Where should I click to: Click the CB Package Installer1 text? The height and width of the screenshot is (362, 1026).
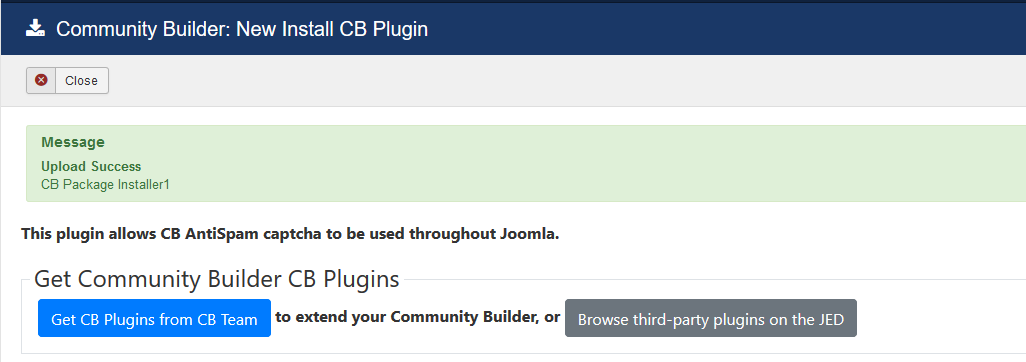(105, 185)
